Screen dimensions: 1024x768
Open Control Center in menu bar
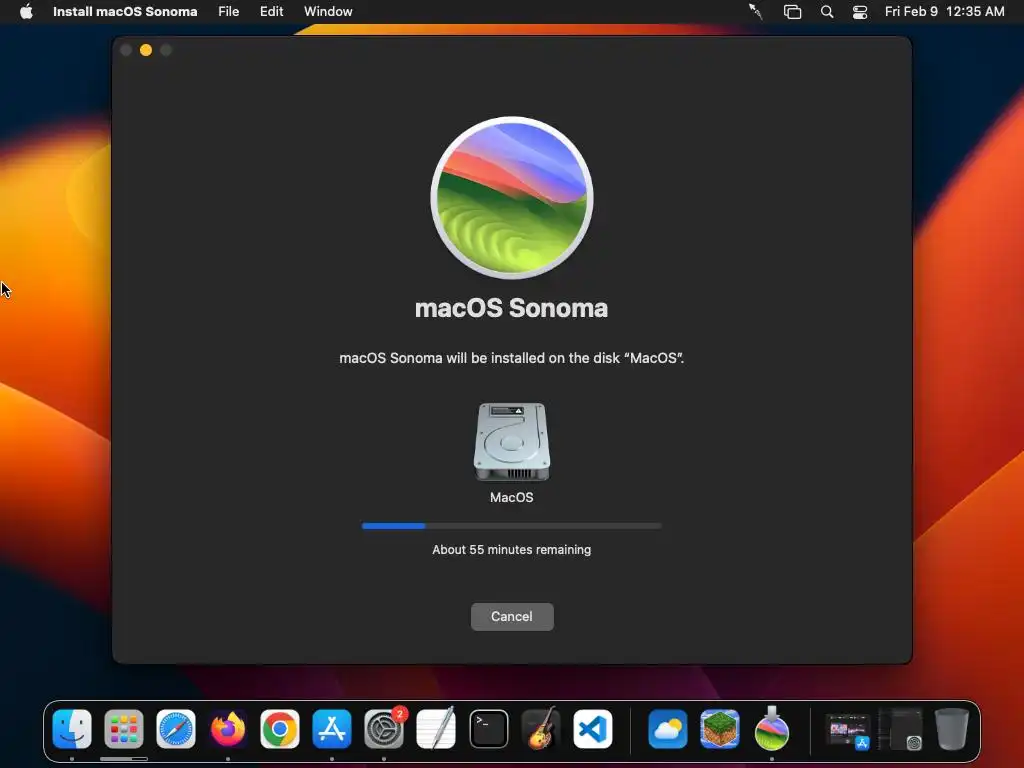pyautogui.click(x=860, y=12)
